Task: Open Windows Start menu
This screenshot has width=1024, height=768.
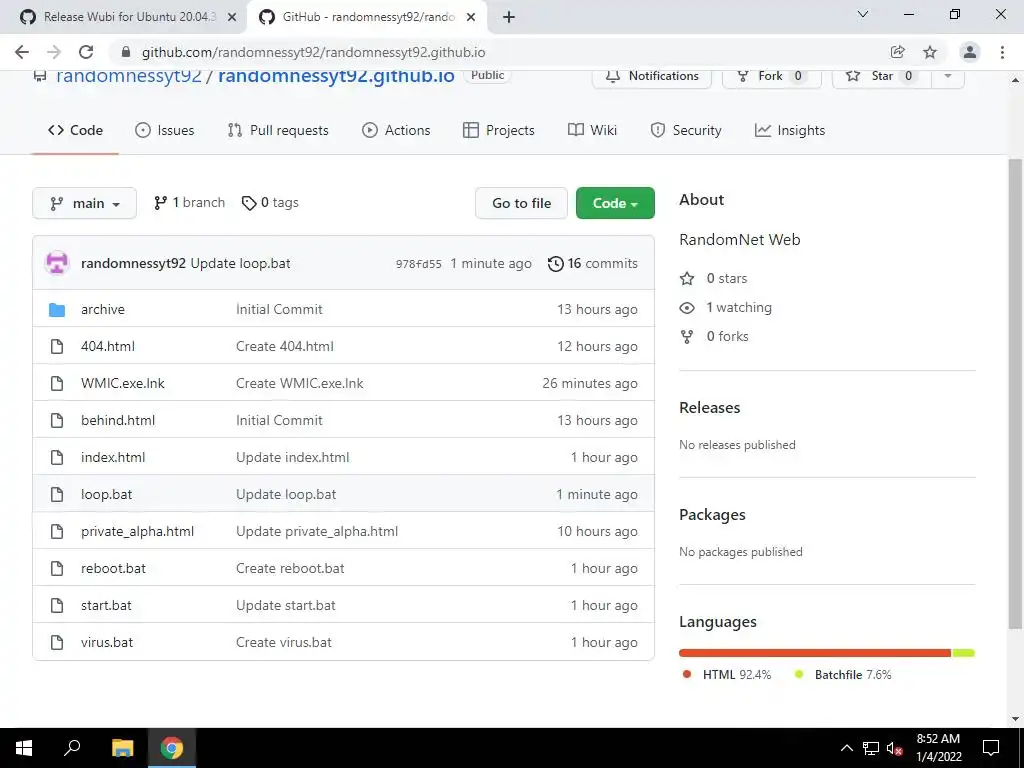Action: click(x=24, y=748)
